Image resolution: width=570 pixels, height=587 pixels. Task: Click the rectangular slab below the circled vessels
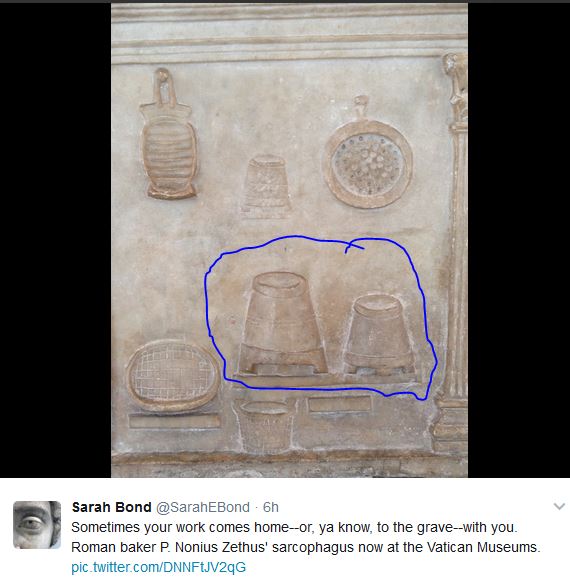(x=340, y=404)
